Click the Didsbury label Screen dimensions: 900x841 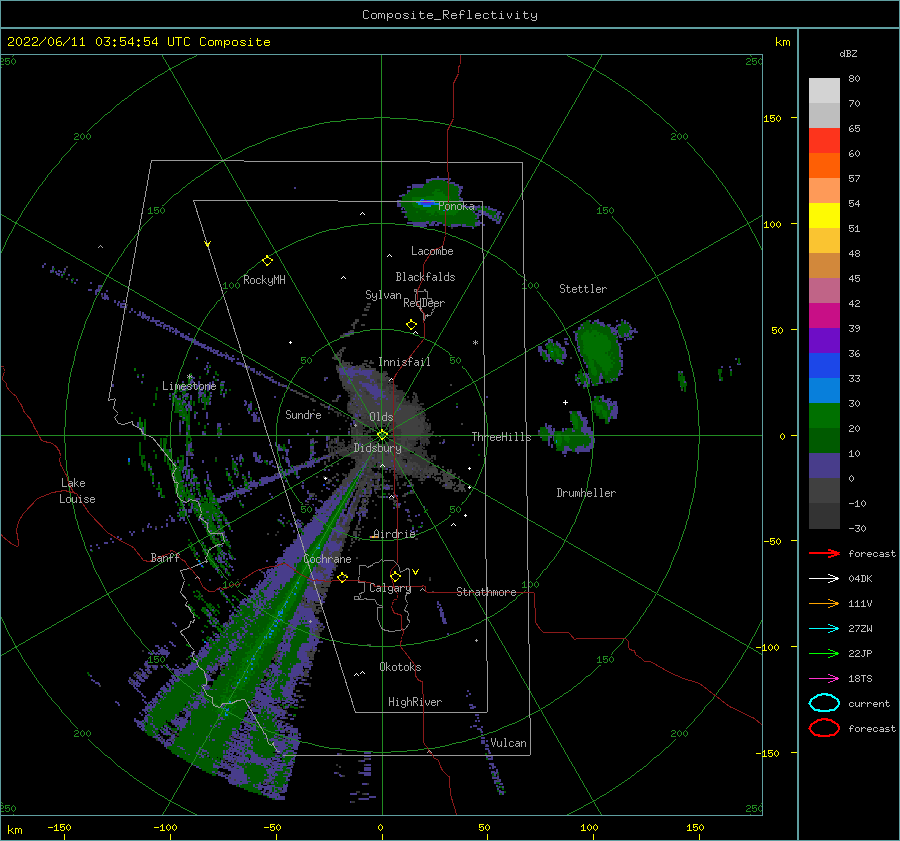pyautogui.click(x=377, y=448)
